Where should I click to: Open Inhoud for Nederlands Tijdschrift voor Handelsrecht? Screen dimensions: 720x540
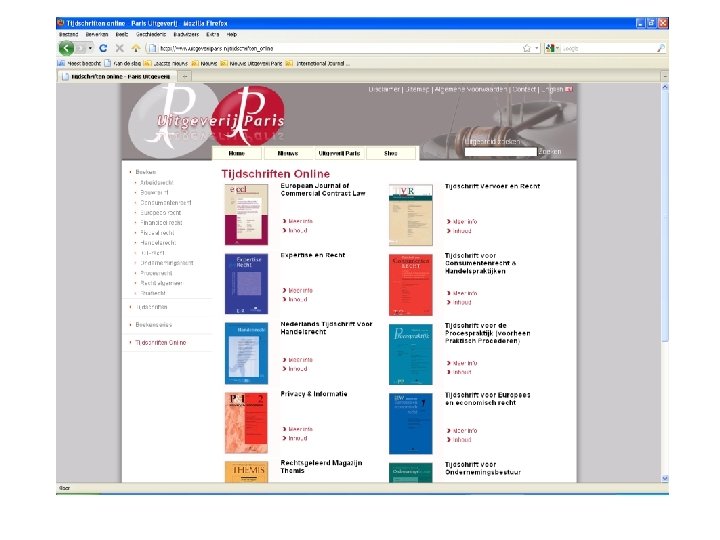298,369
